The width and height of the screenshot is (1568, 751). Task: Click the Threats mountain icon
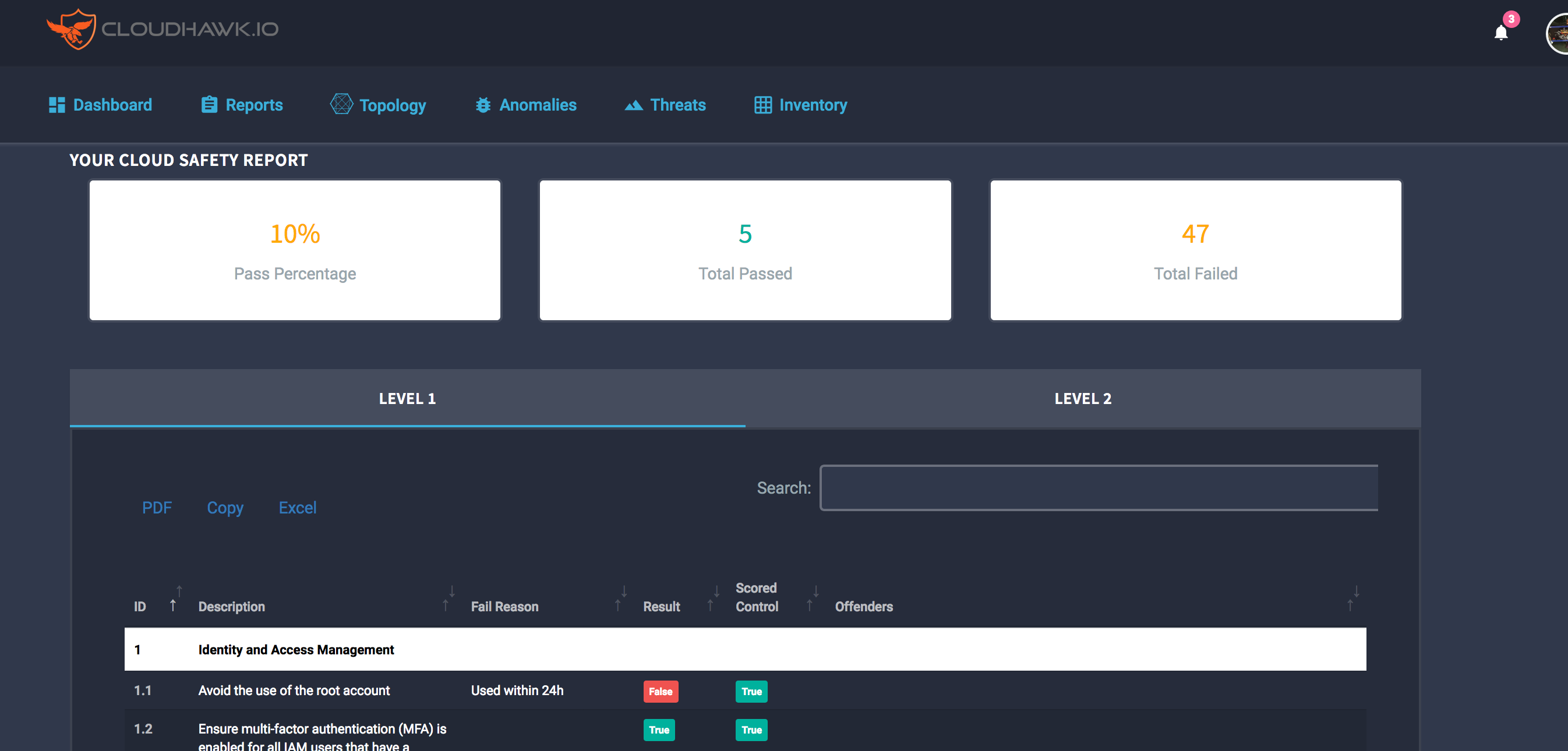633,105
